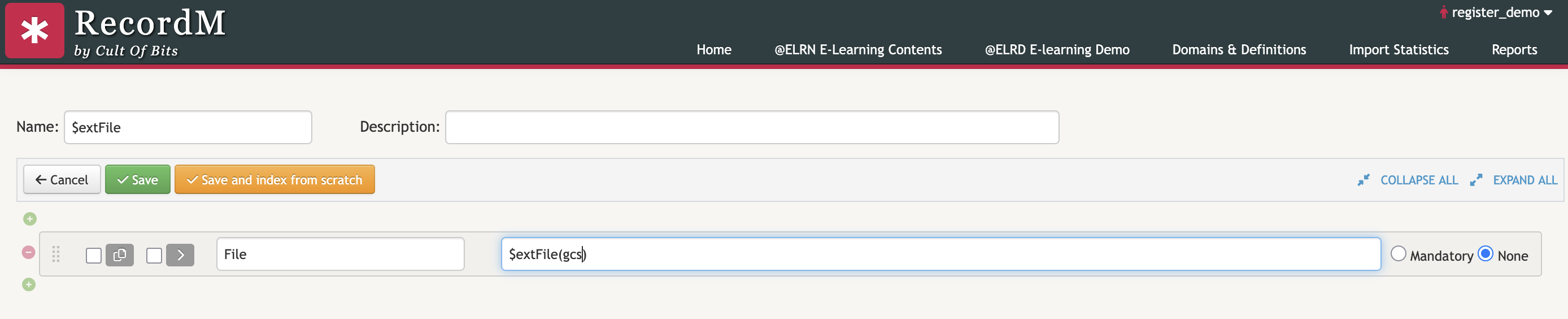Click the collapse arrows icon
1568x319 pixels.
1363,180
